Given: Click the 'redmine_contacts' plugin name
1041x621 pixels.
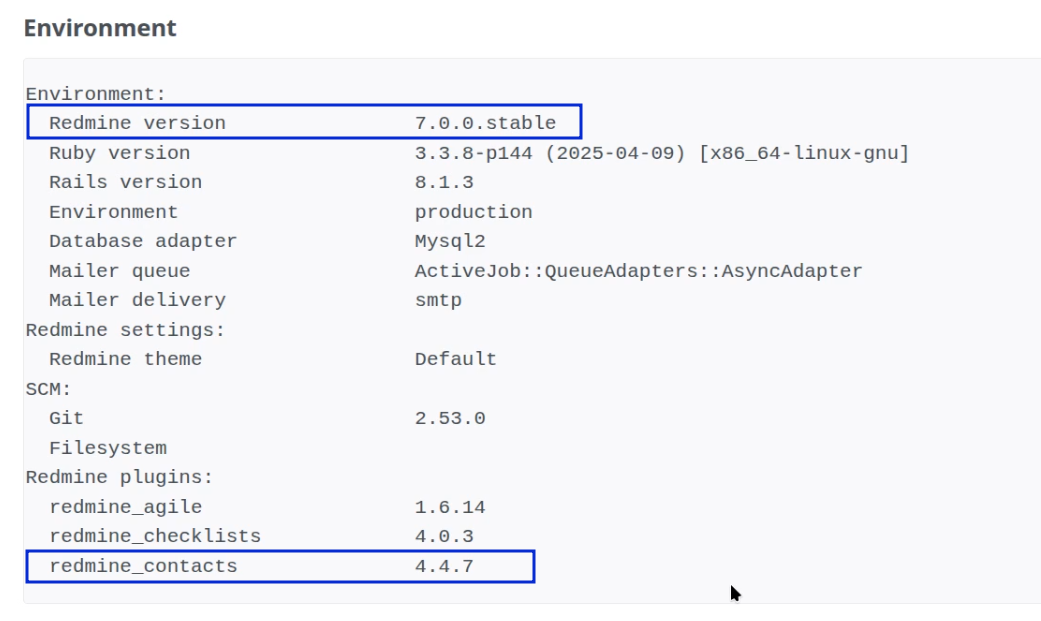Looking at the screenshot, I should coord(143,567).
